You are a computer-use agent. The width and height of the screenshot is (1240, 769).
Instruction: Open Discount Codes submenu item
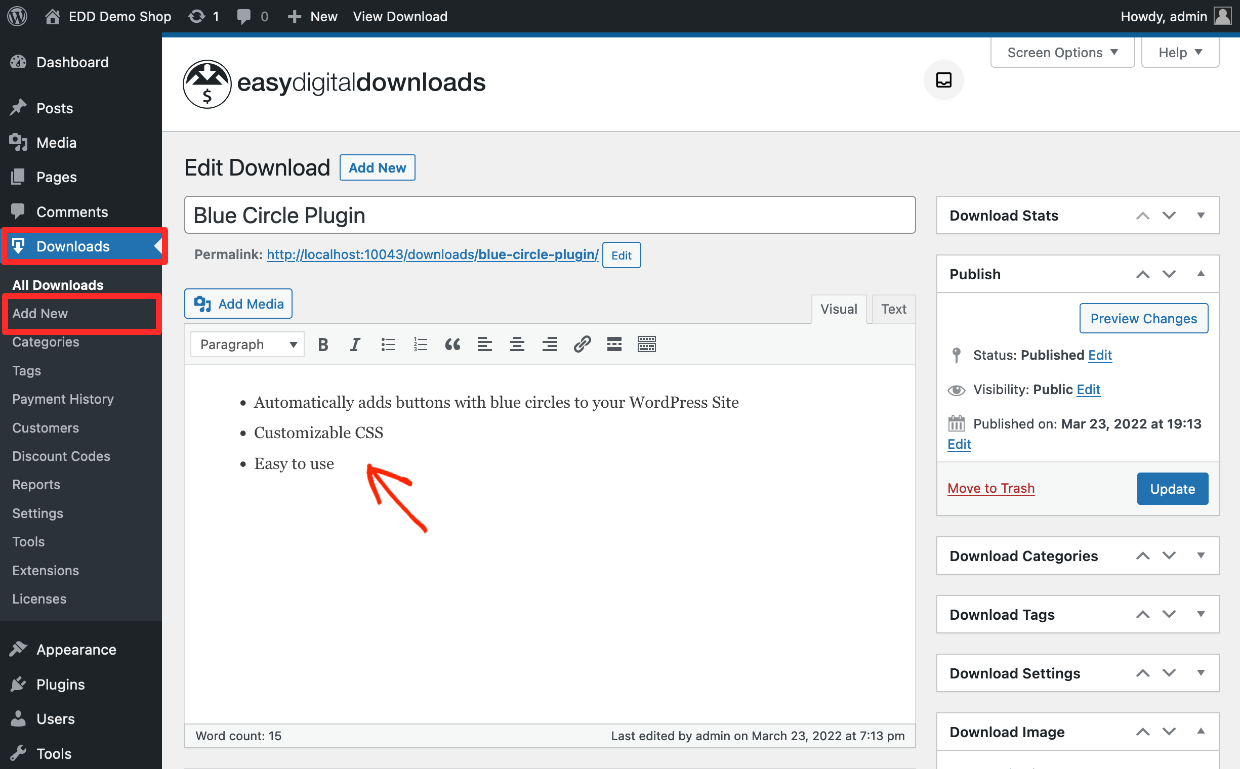coord(61,456)
